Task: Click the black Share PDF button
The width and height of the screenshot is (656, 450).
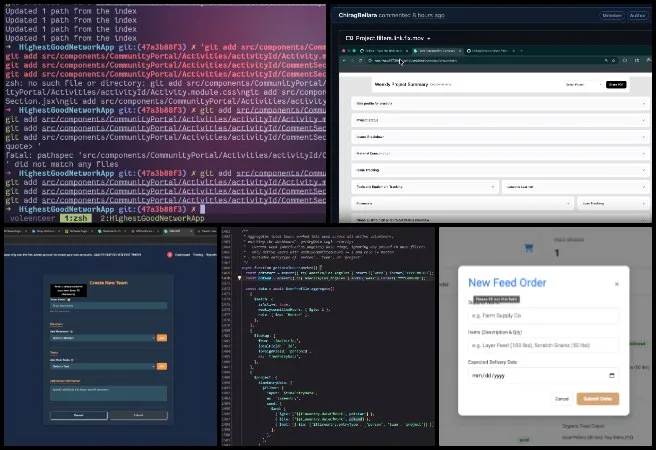Action: 615,85
